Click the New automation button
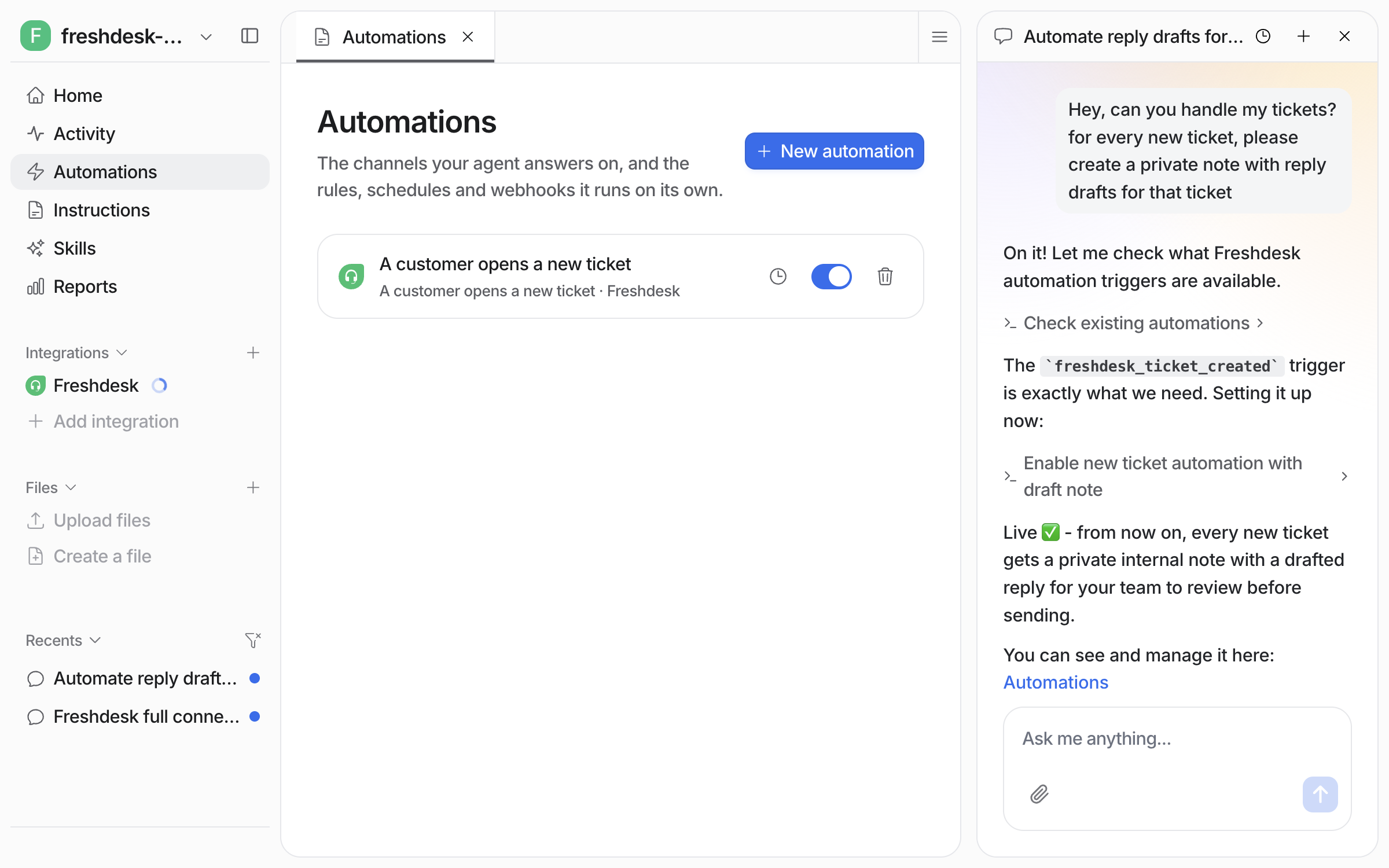 pyautogui.click(x=834, y=151)
